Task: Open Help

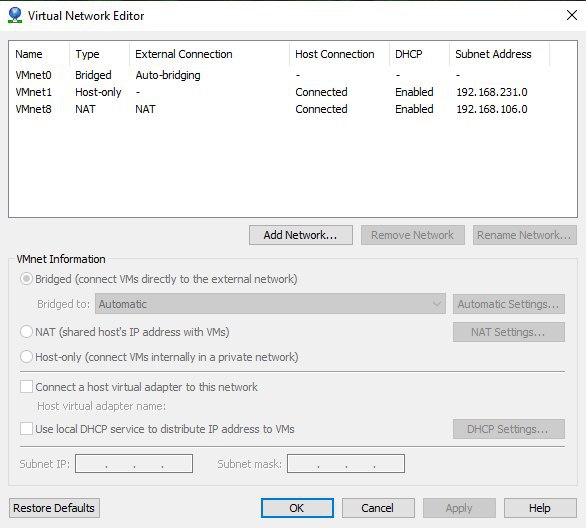Action: coord(540,508)
